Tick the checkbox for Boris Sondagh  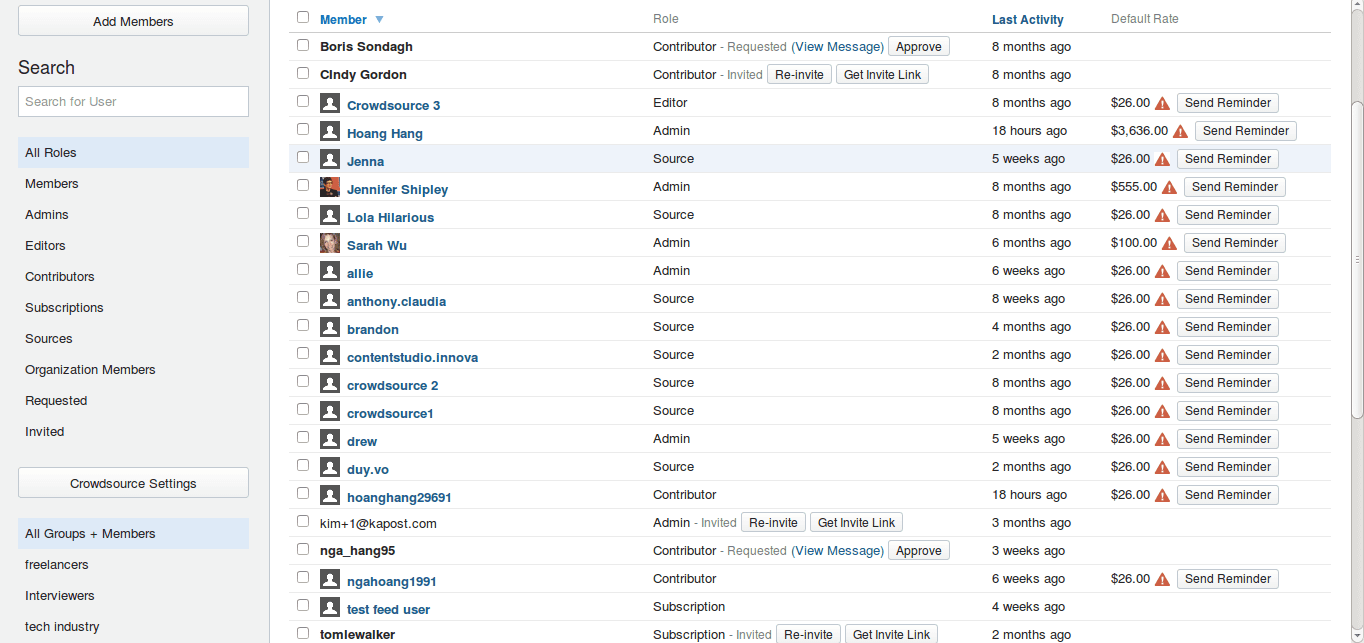pyautogui.click(x=303, y=45)
